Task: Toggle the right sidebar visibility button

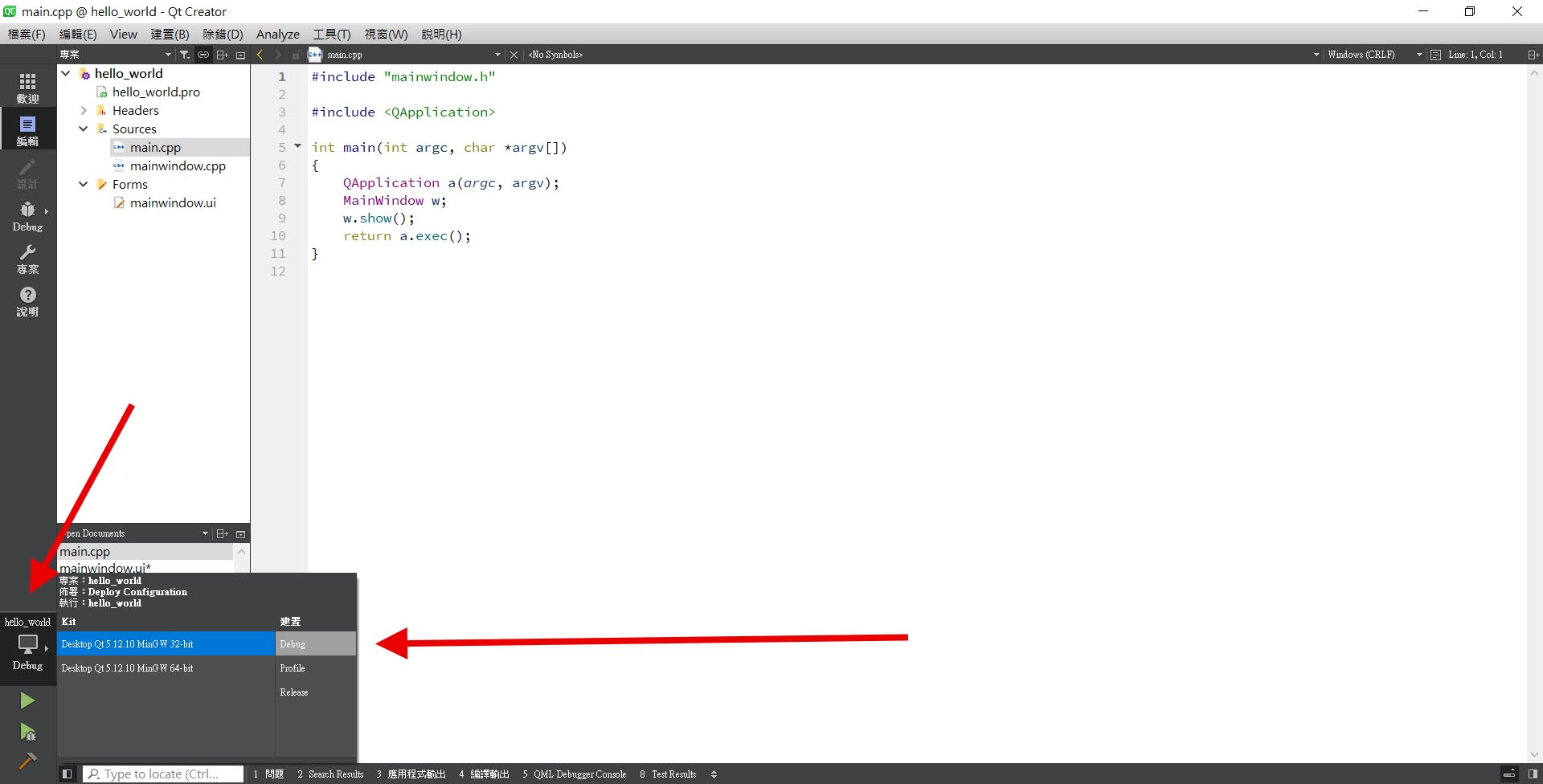Action: (x=1533, y=774)
